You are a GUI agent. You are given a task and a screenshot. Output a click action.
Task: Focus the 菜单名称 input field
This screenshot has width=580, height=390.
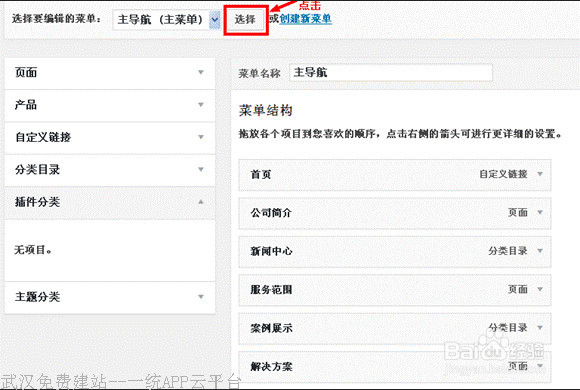[x=391, y=73]
